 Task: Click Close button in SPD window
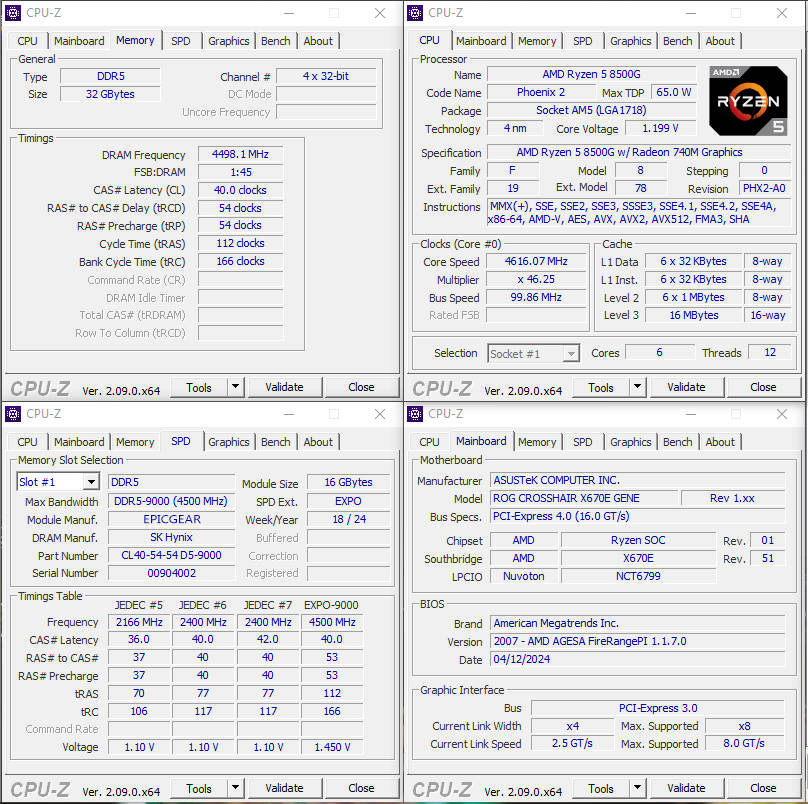(x=361, y=788)
